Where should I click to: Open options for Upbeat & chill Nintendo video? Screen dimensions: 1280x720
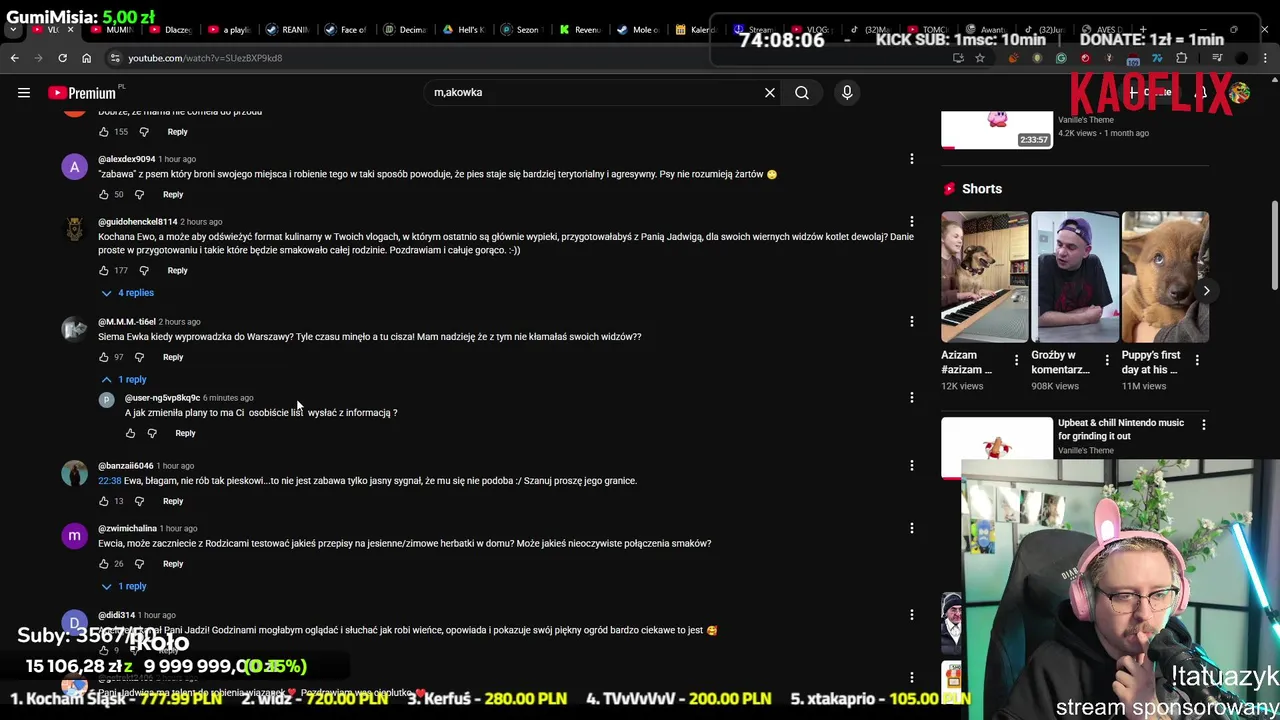1203,425
